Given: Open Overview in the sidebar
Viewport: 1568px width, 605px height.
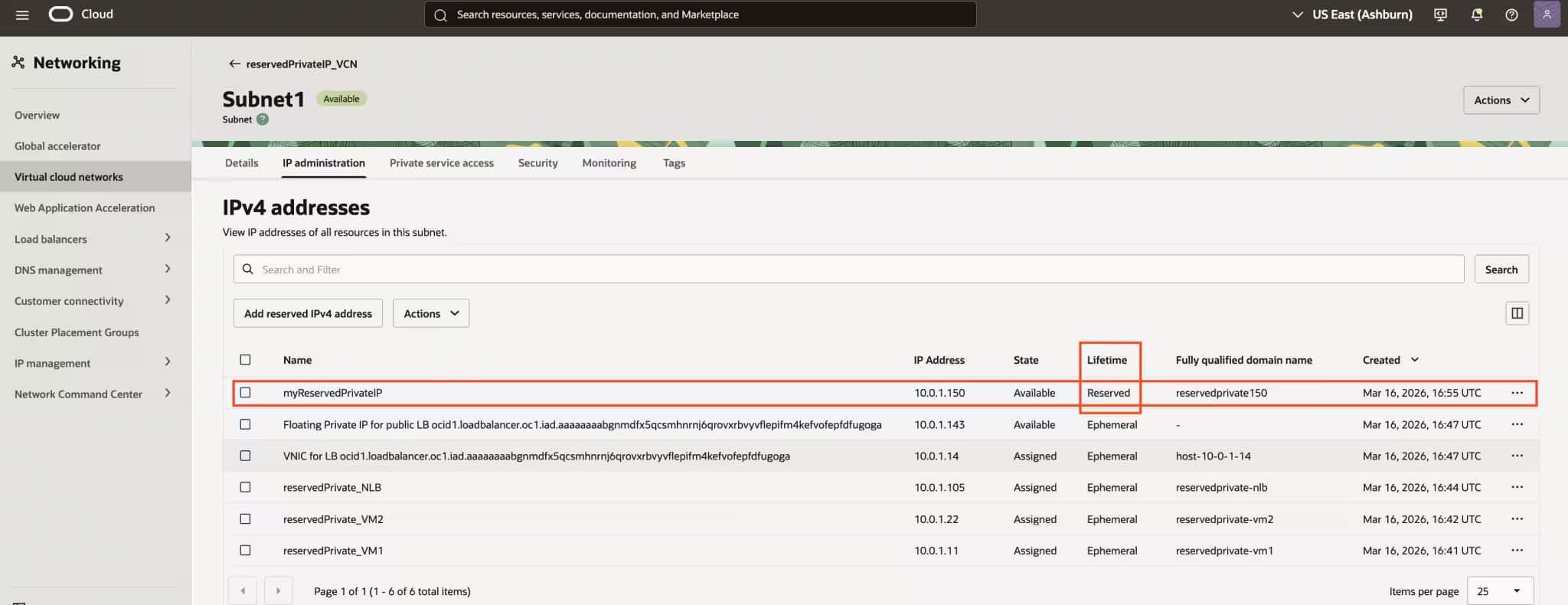Looking at the screenshot, I should [x=37, y=115].
